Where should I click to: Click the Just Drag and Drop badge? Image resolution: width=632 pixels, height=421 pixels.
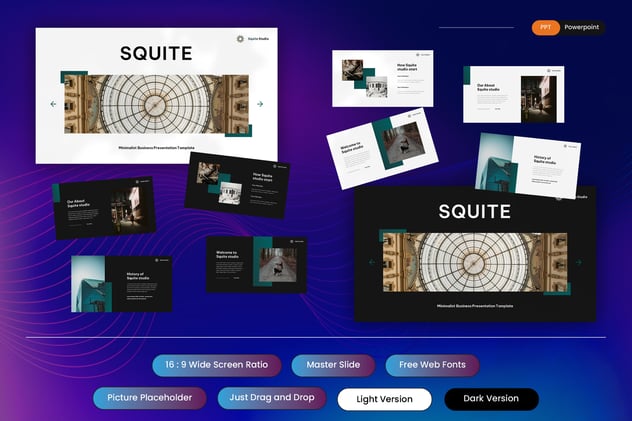[272, 398]
